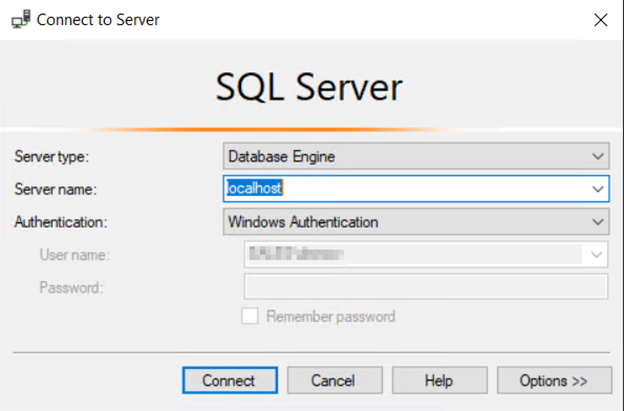Close the Connect to Server dialog
The height and width of the screenshot is (411, 624).
[599, 19]
